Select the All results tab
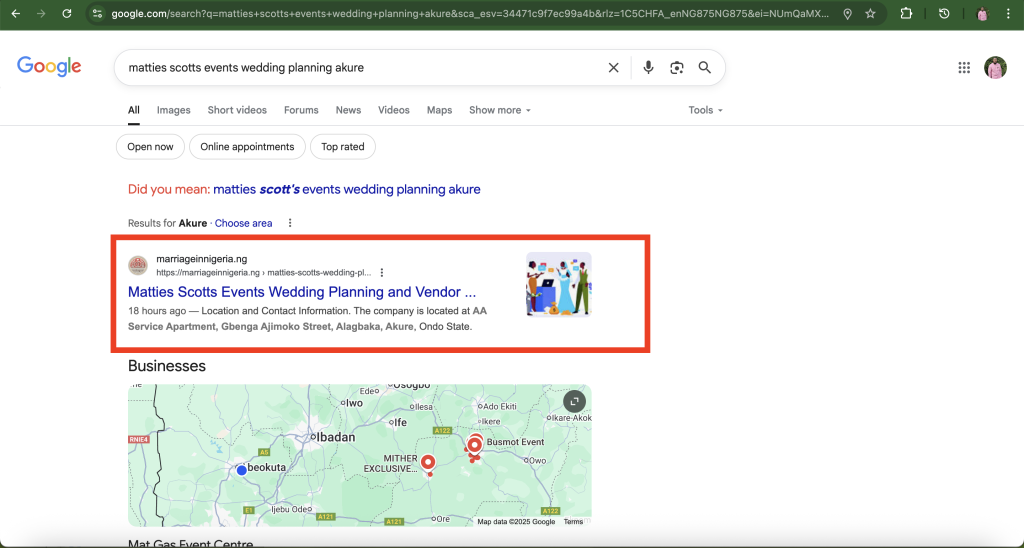This screenshot has width=1024, height=548. tap(134, 110)
